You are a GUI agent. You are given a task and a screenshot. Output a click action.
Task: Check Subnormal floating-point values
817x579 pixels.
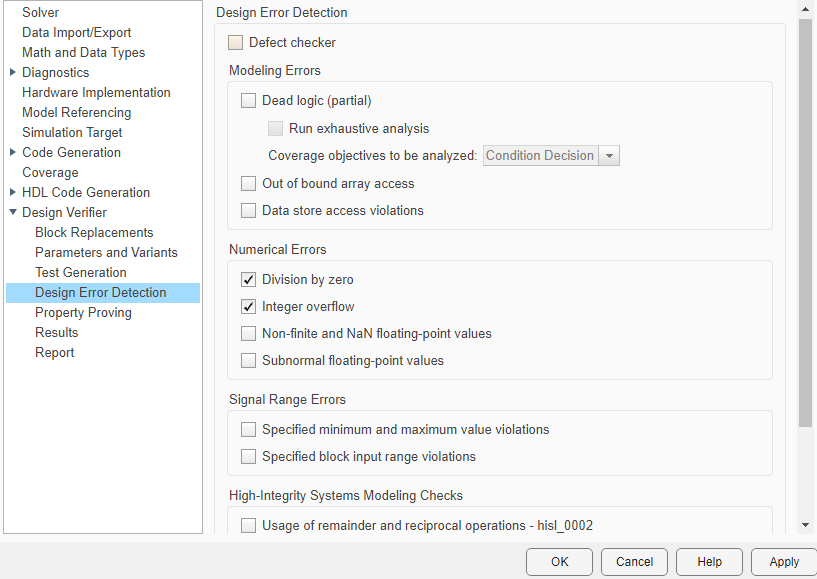248,360
